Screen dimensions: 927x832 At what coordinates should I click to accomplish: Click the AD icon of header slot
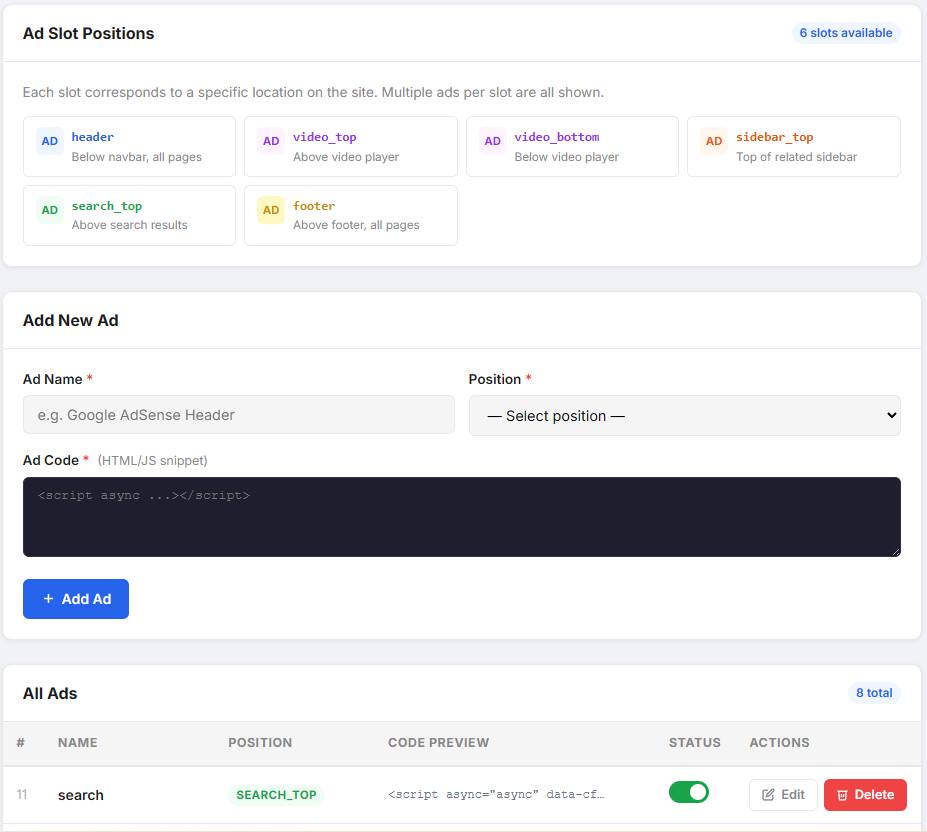pyautogui.click(x=50, y=141)
